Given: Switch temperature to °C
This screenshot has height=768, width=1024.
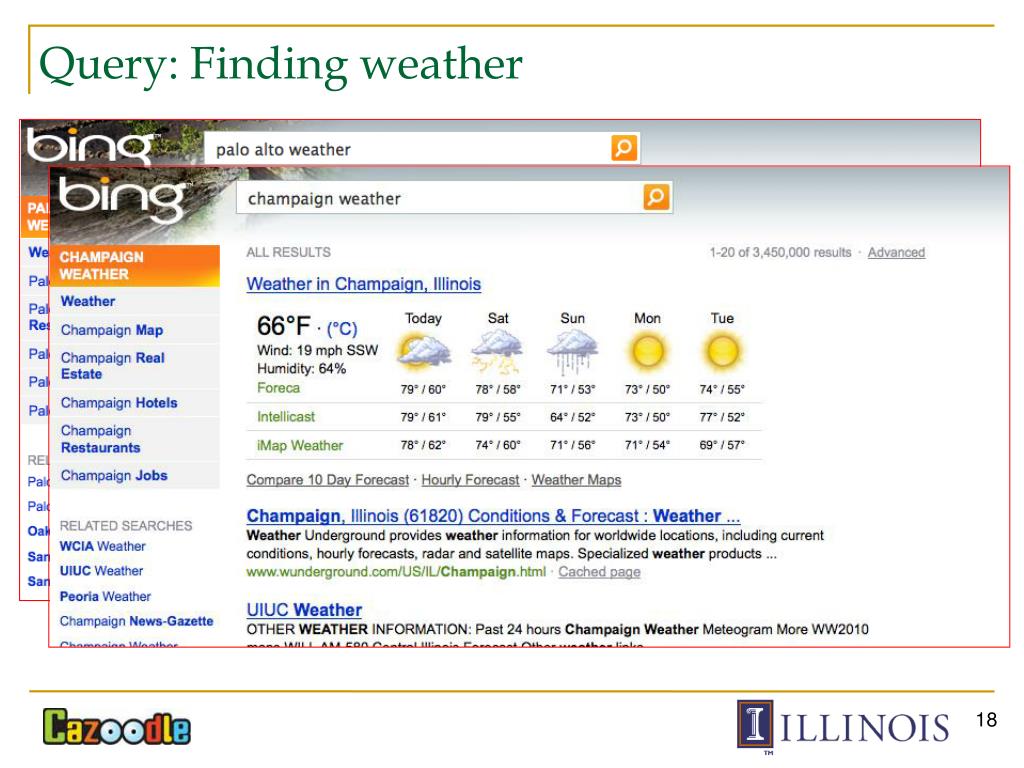Looking at the screenshot, I should pyautogui.click(x=342, y=328).
